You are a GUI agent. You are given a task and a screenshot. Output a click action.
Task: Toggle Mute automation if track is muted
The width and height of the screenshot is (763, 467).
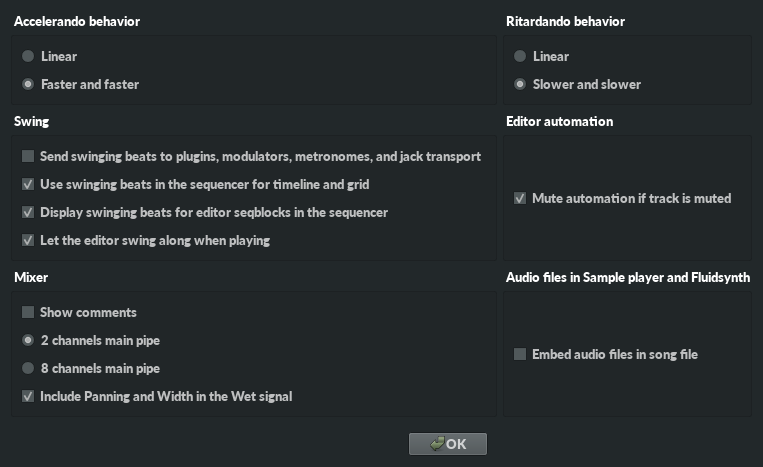pos(520,198)
